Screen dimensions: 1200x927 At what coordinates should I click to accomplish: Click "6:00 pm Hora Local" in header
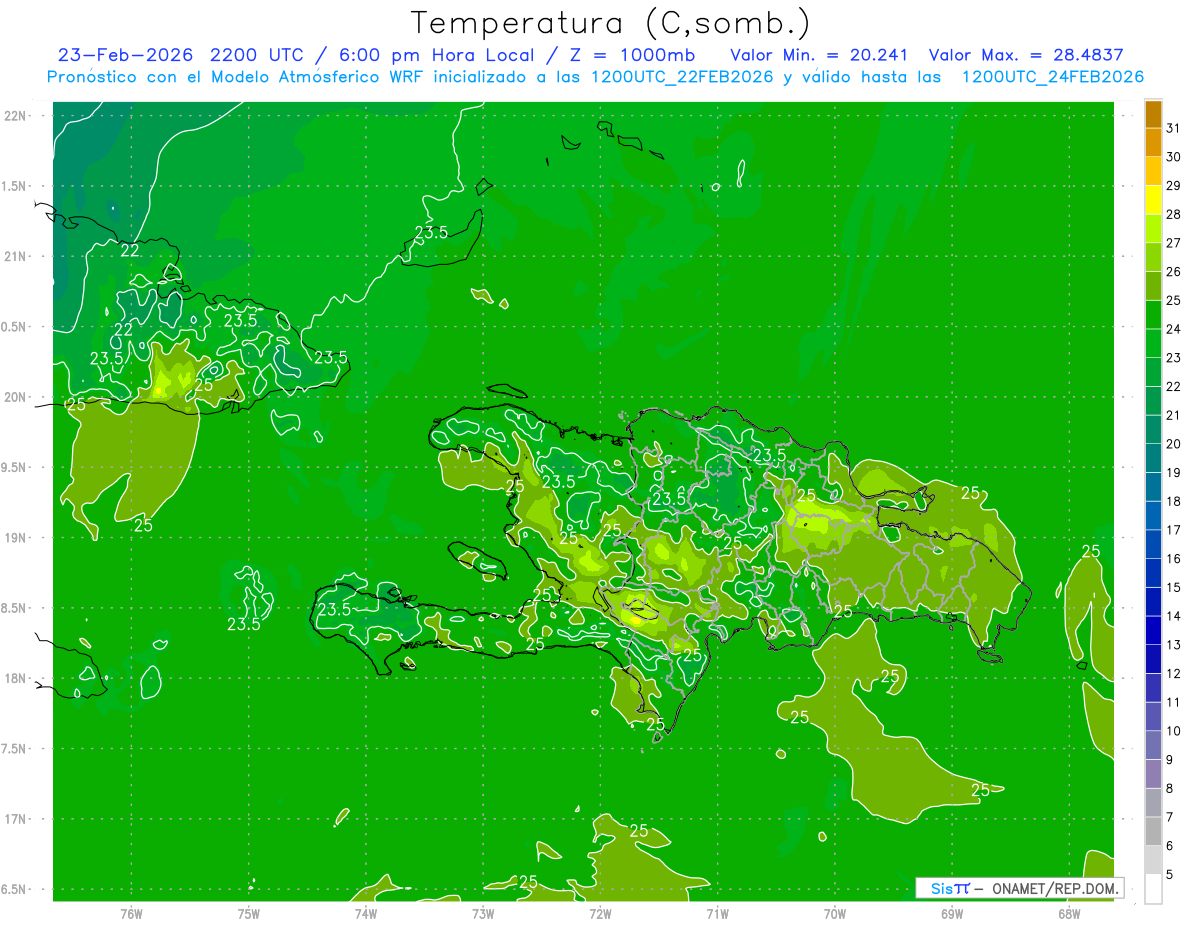click(x=435, y=55)
